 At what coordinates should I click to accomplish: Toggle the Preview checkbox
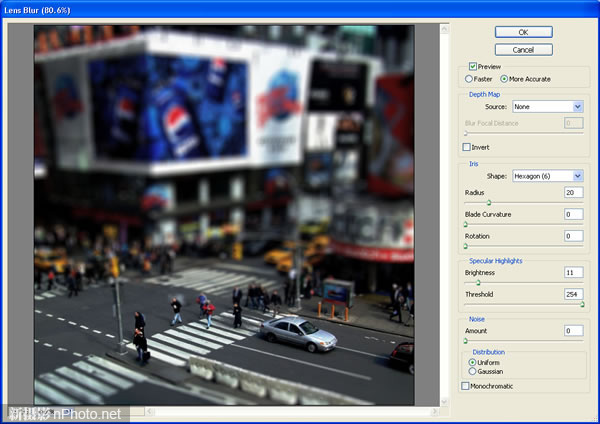pyautogui.click(x=473, y=66)
